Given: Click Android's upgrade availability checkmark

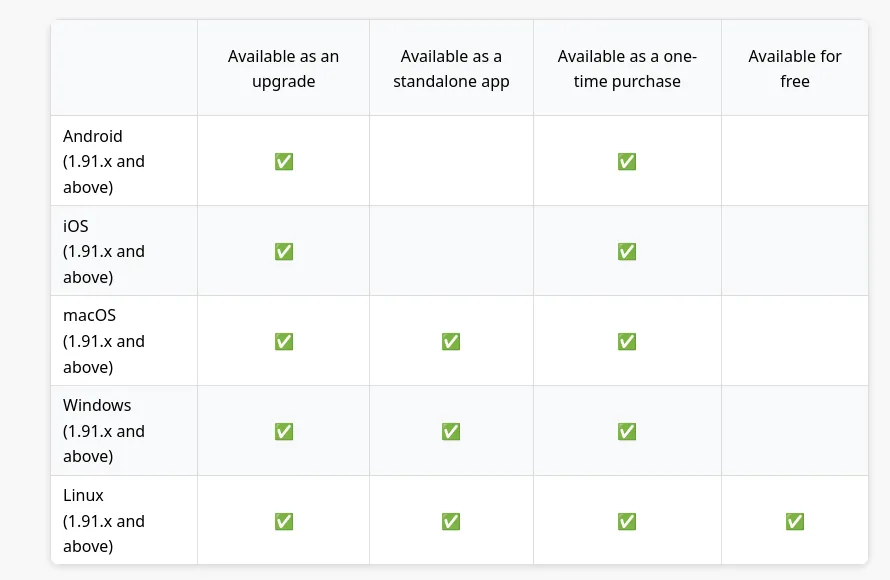Looking at the screenshot, I should (284, 161).
